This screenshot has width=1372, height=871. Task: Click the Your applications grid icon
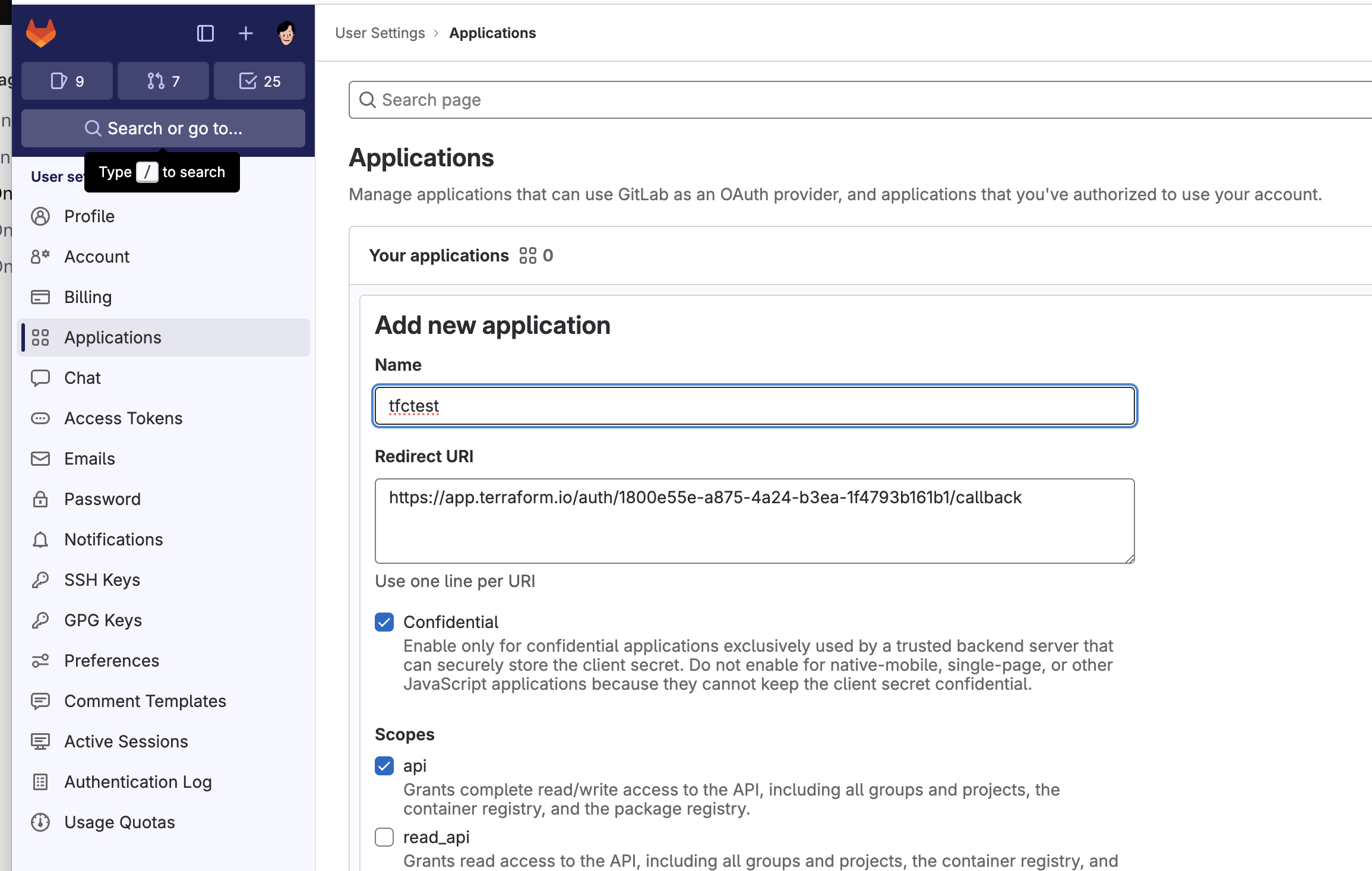(527, 255)
